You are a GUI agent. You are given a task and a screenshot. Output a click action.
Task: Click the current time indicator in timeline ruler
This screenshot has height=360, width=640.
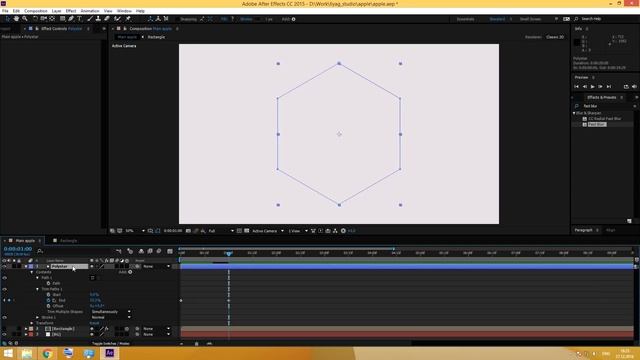coord(229,253)
